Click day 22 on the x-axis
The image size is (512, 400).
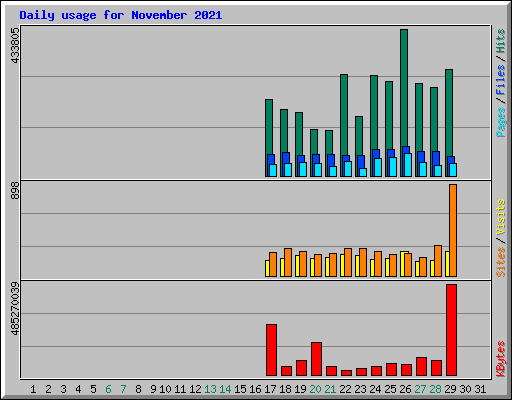coord(345,389)
